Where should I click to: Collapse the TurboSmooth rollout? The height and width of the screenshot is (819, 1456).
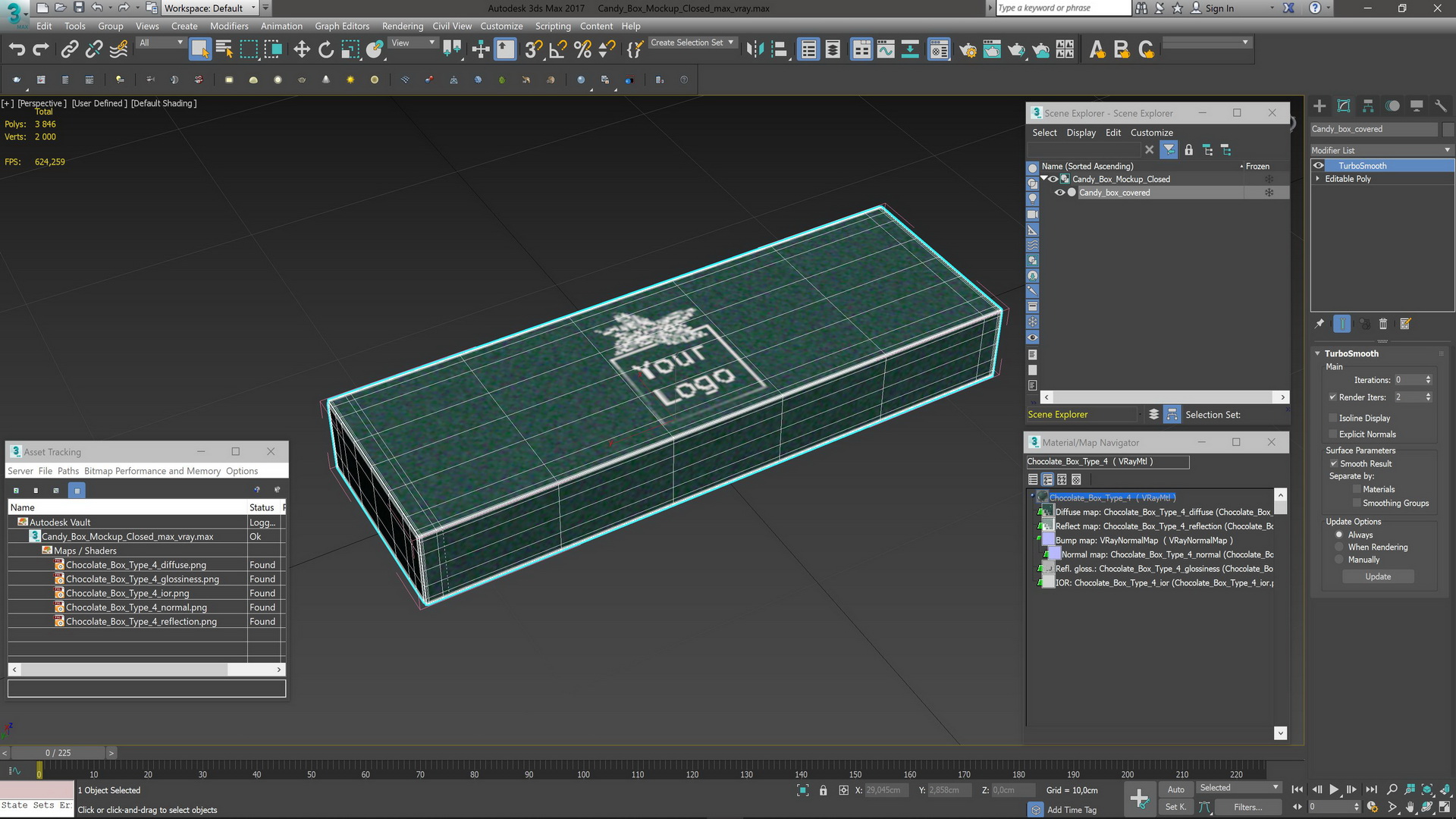[1317, 353]
